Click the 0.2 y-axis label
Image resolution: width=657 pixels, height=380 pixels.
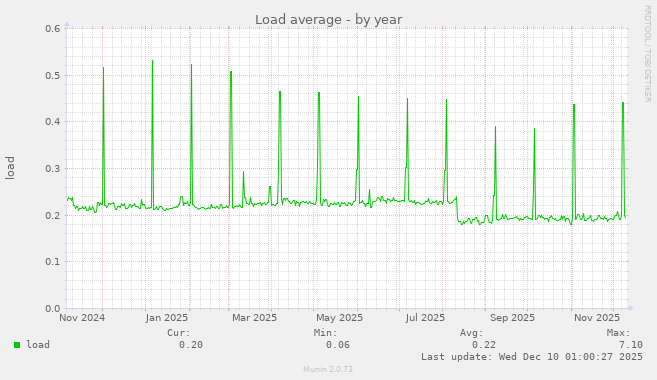pyautogui.click(x=53, y=215)
